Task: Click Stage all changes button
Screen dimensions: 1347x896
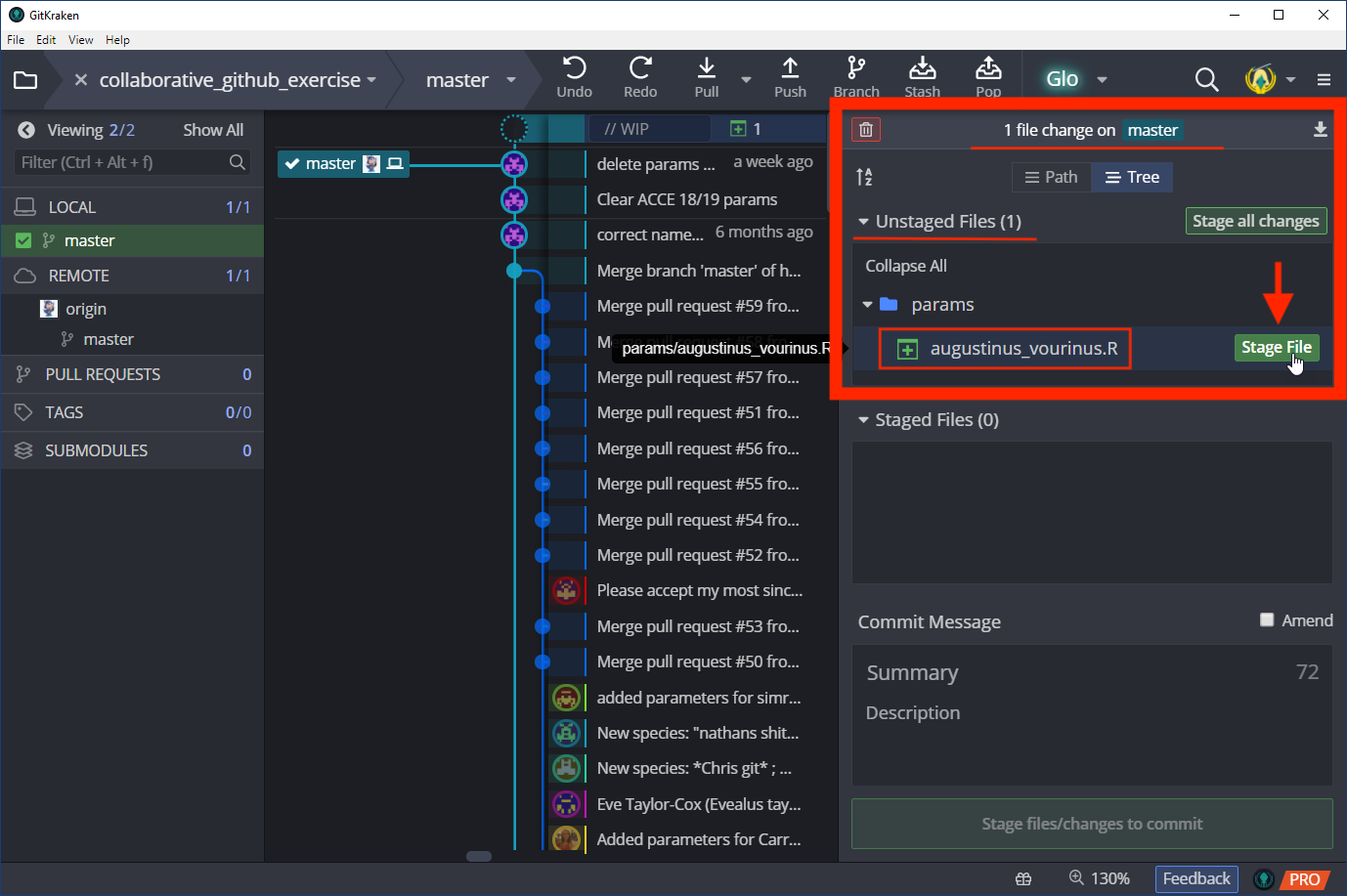Action: click(x=1256, y=221)
